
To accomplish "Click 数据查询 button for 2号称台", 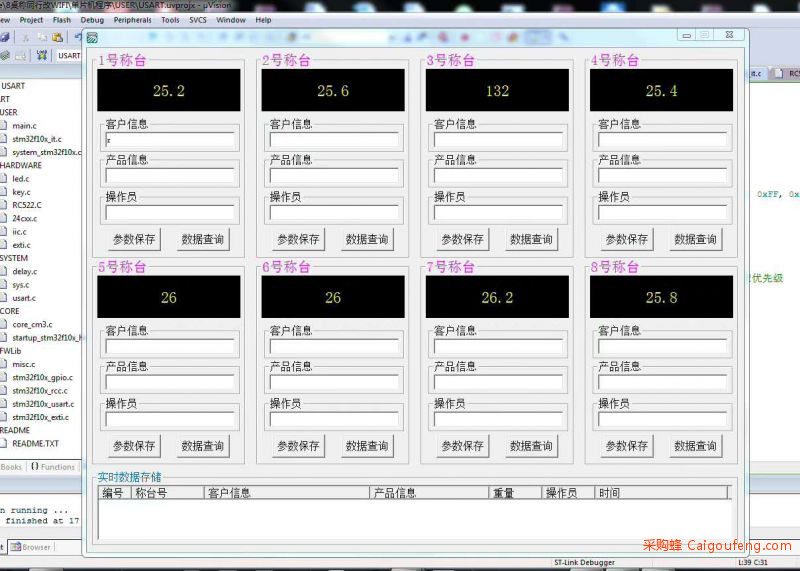I will click(x=367, y=239).
